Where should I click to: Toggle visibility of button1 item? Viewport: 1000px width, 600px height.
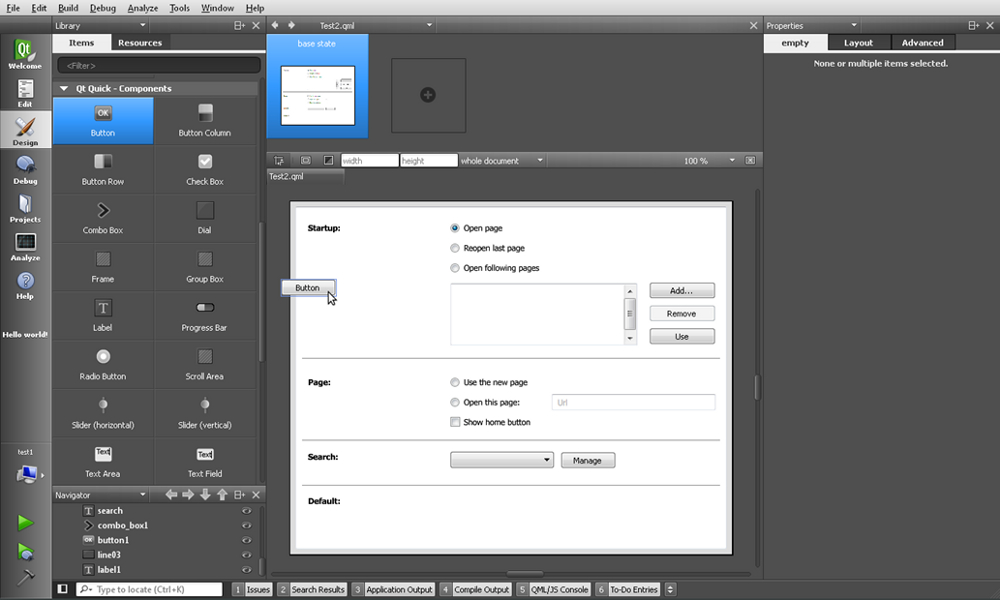point(246,540)
